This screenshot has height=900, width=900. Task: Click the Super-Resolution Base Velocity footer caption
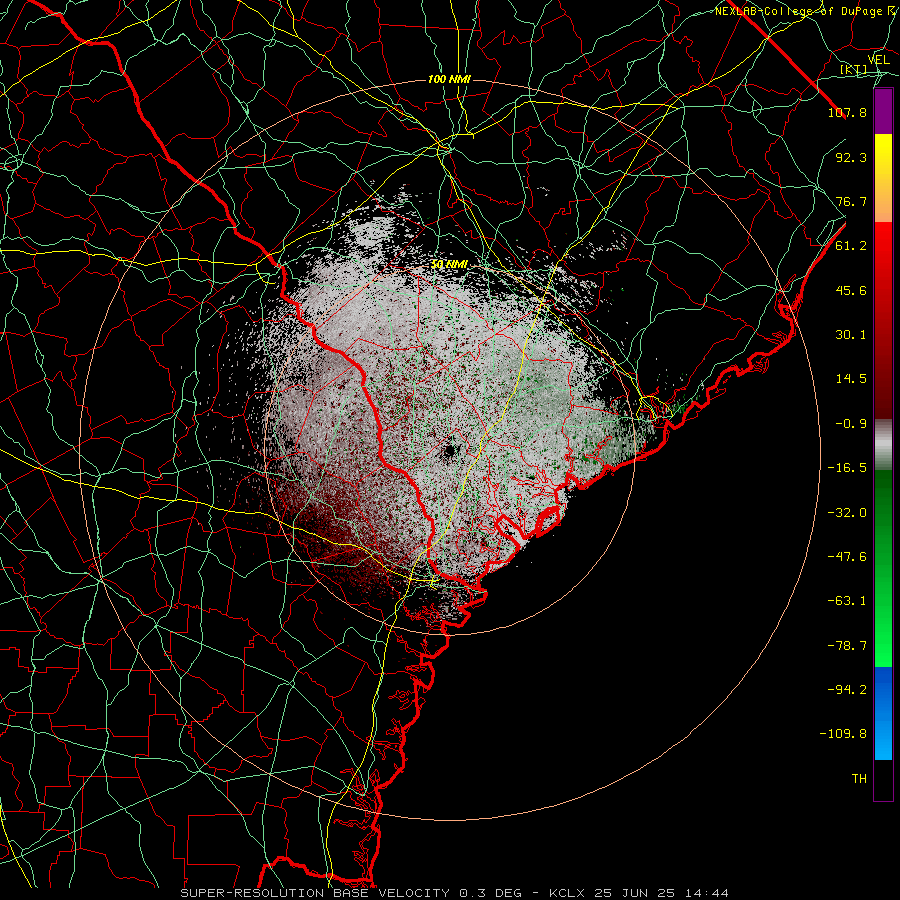click(455, 893)
